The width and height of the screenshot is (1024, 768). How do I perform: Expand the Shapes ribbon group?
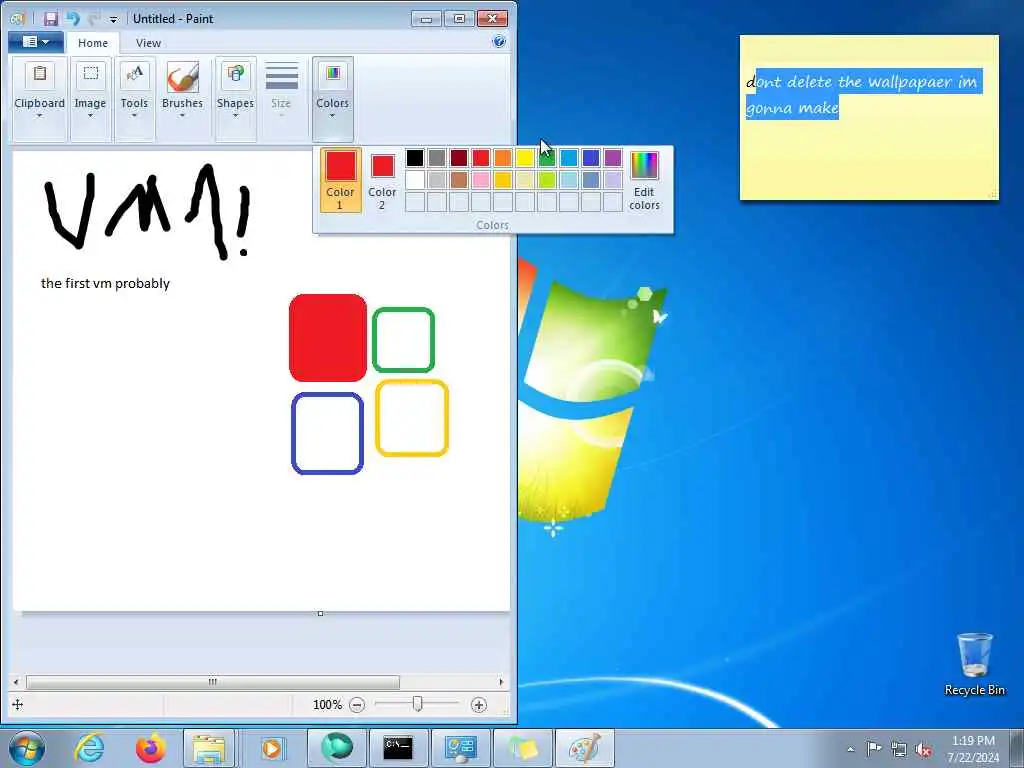point(235,99)
